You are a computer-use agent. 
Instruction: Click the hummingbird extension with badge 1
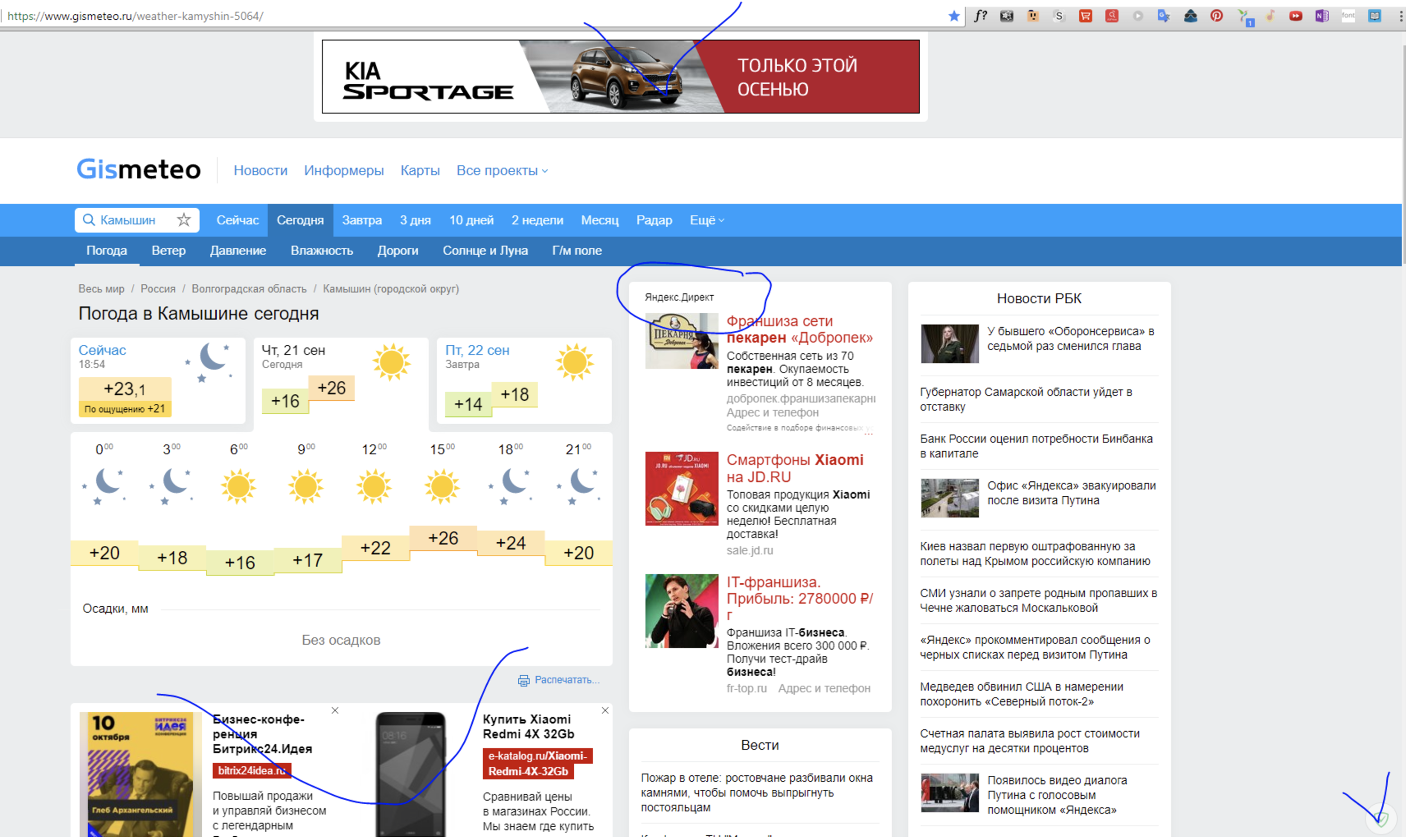click(x=1245, y=18)
